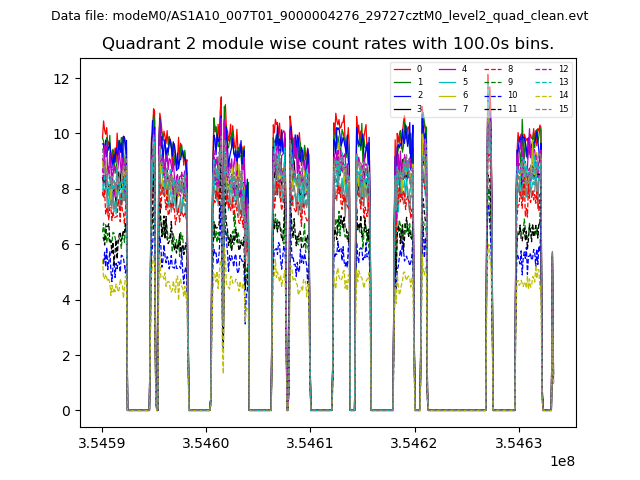Click the yellow dashed legend entry 14
The image size is (640, 480).
[543, 95]
